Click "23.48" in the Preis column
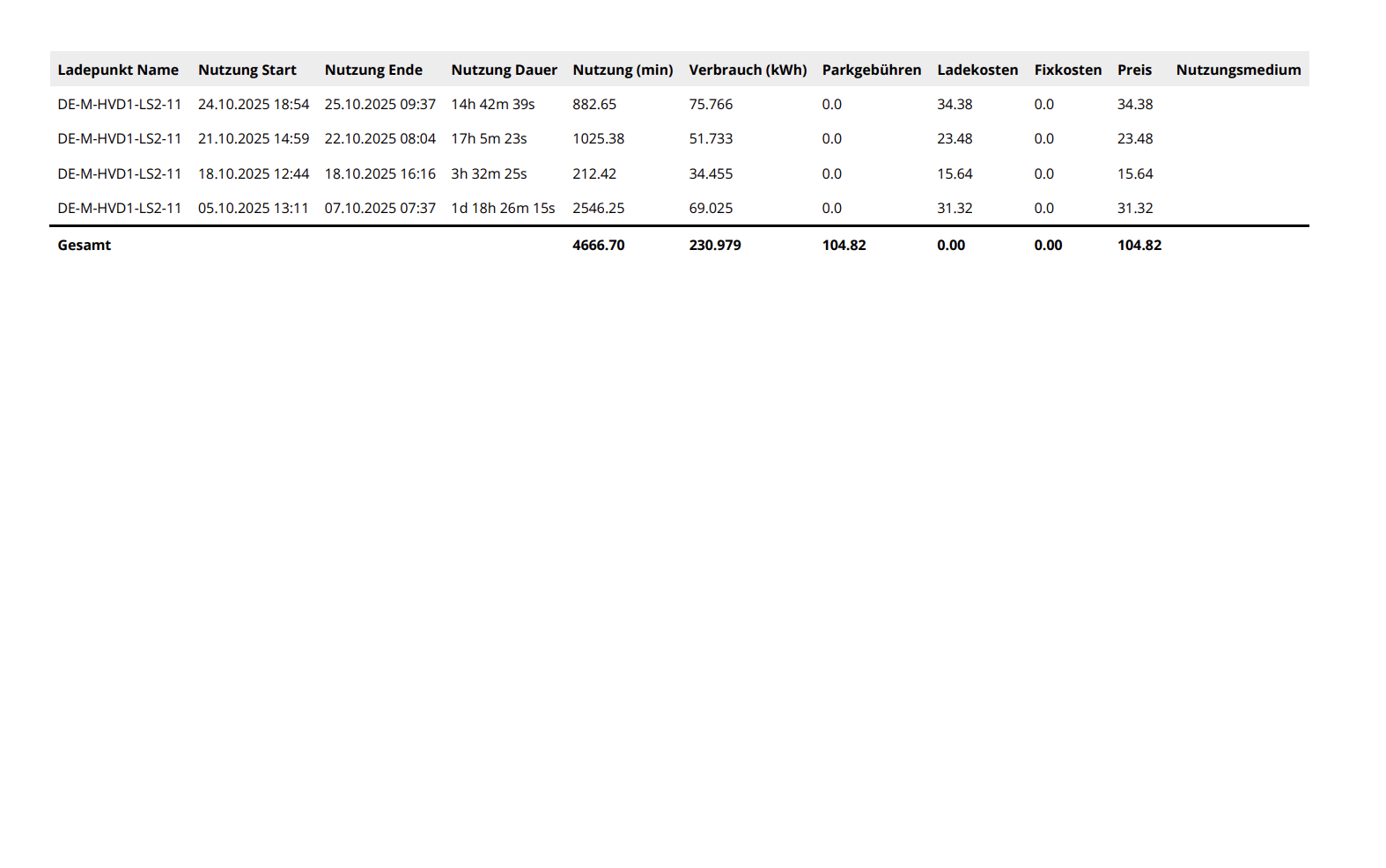 pos(1135,138)
